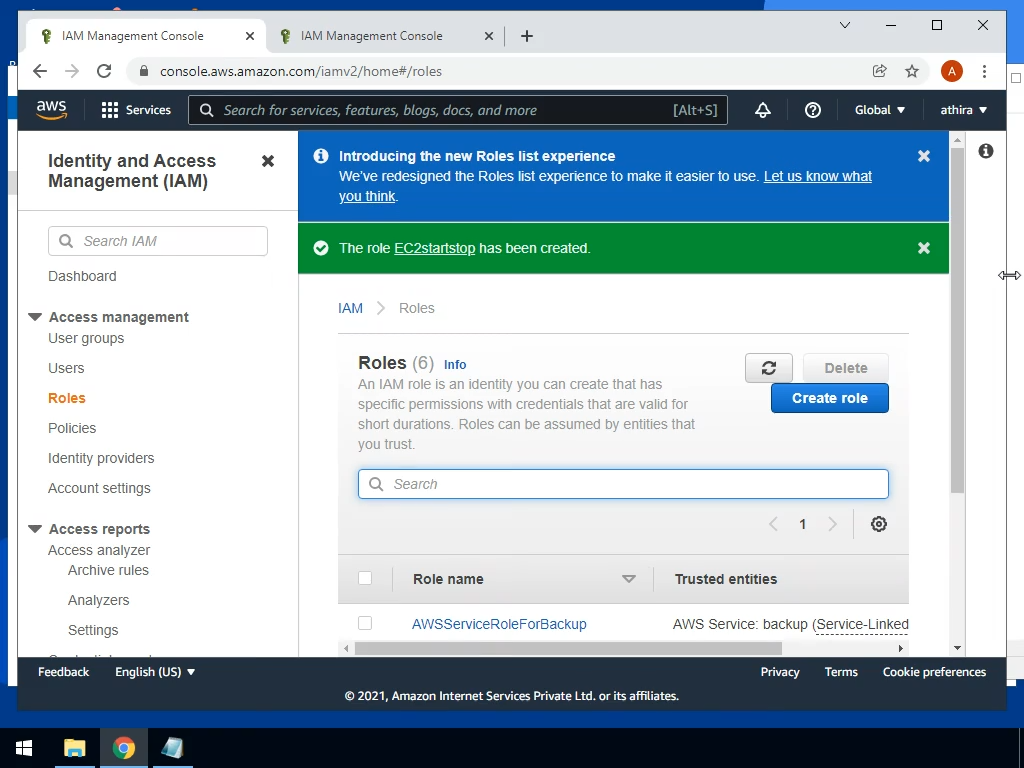
Task: Open Analyzers in the sidebar
Action: pos(99,600)
